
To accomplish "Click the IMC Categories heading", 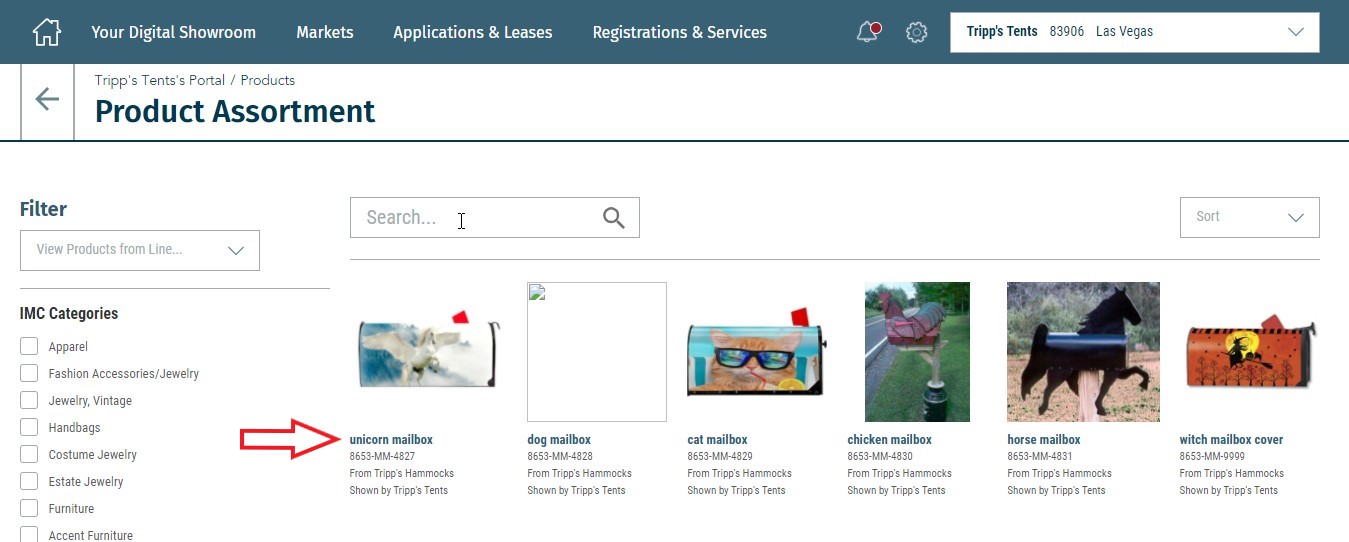I will [x=69, y=313].
